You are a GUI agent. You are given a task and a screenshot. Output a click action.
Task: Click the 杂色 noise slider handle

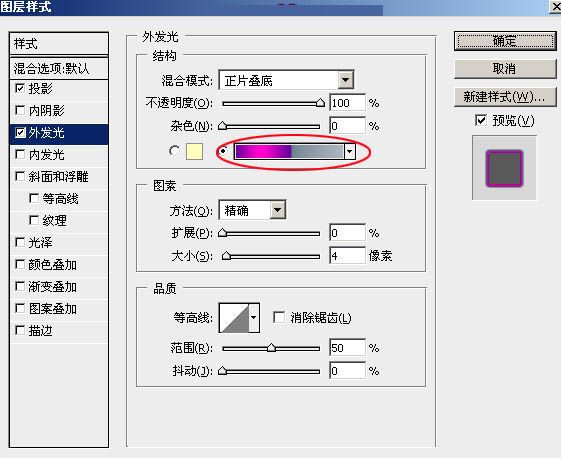(x=223, y=126)
